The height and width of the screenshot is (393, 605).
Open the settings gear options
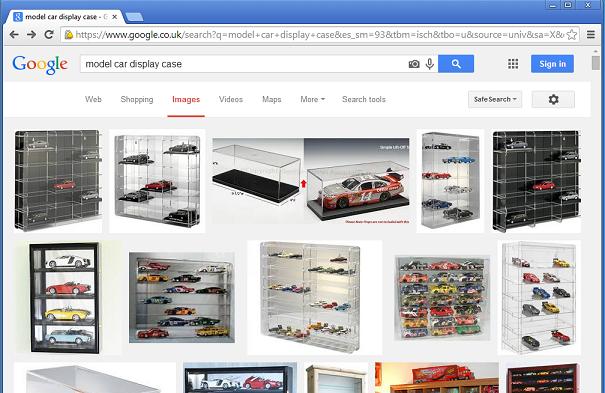[x=553, y=100]
